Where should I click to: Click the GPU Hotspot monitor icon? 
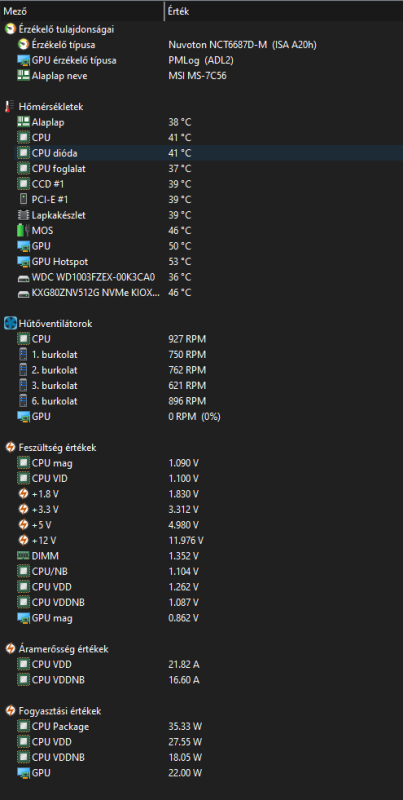pos(23,261)
